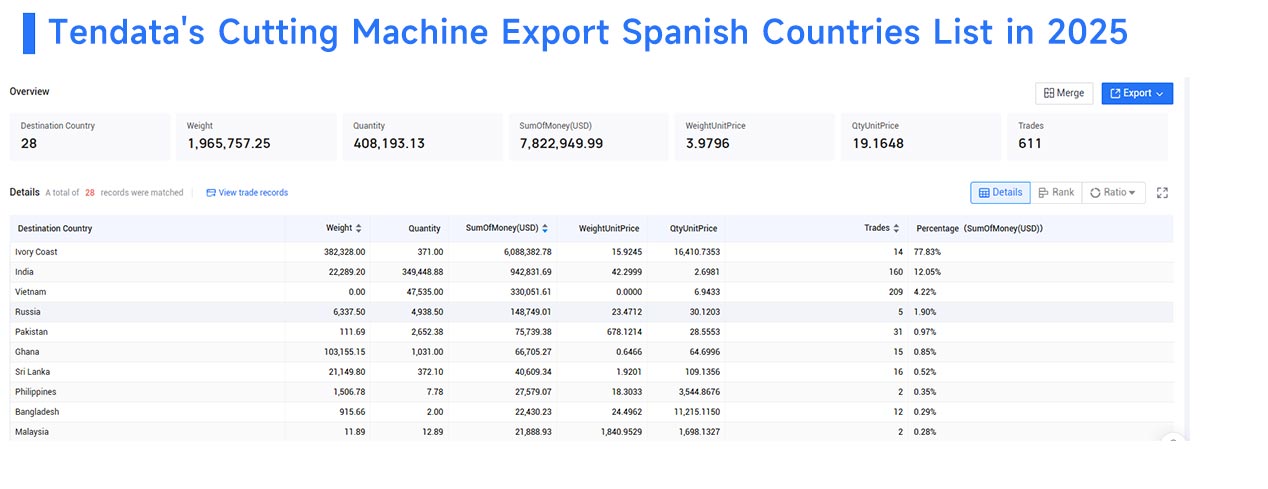Click the Weight overview card 1,965,757.25
Viewport: 1268px width, 489px height.
(x=257, y=136)
